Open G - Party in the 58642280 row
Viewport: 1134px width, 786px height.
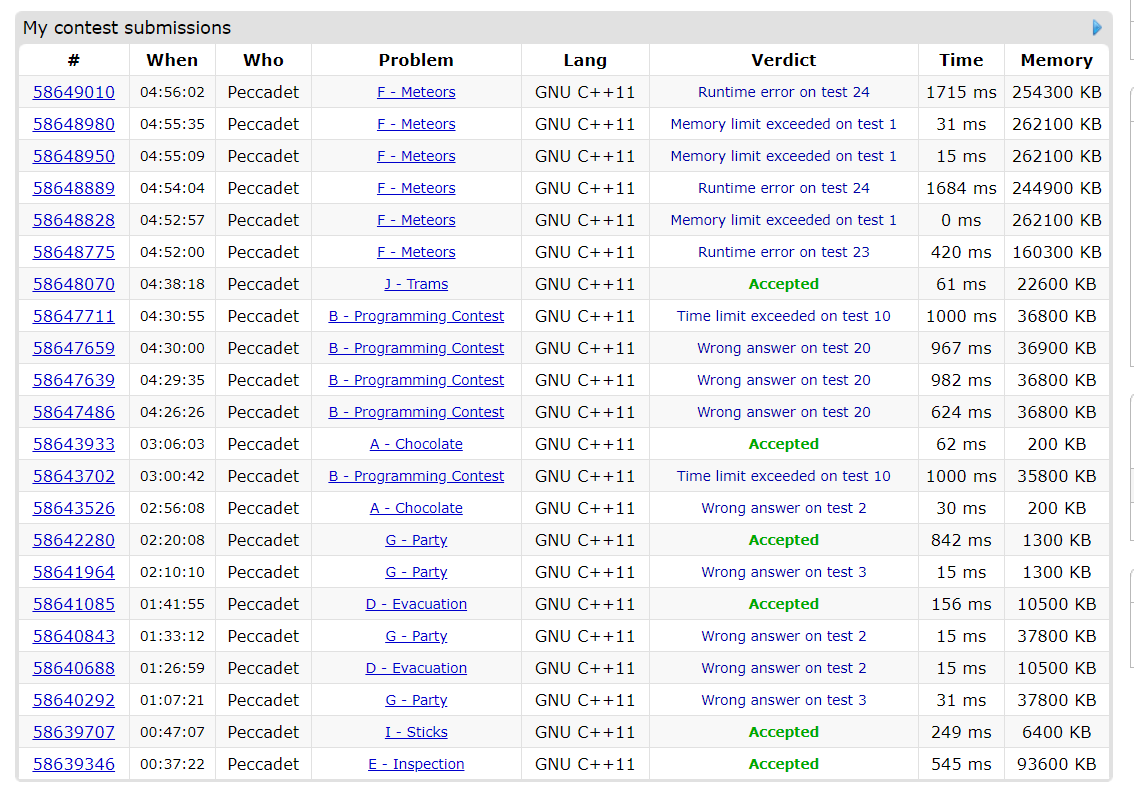[x=416, y=540]
